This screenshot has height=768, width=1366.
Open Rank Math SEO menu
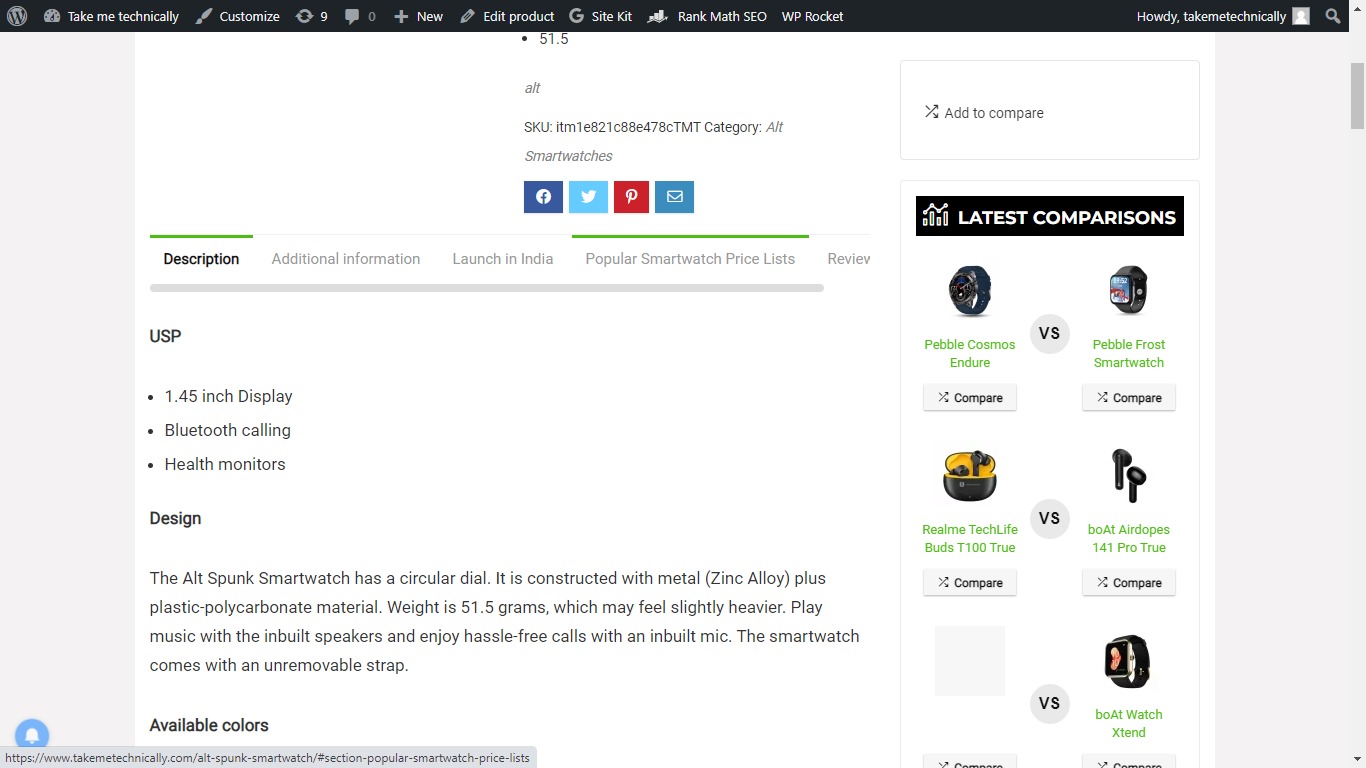707,16
